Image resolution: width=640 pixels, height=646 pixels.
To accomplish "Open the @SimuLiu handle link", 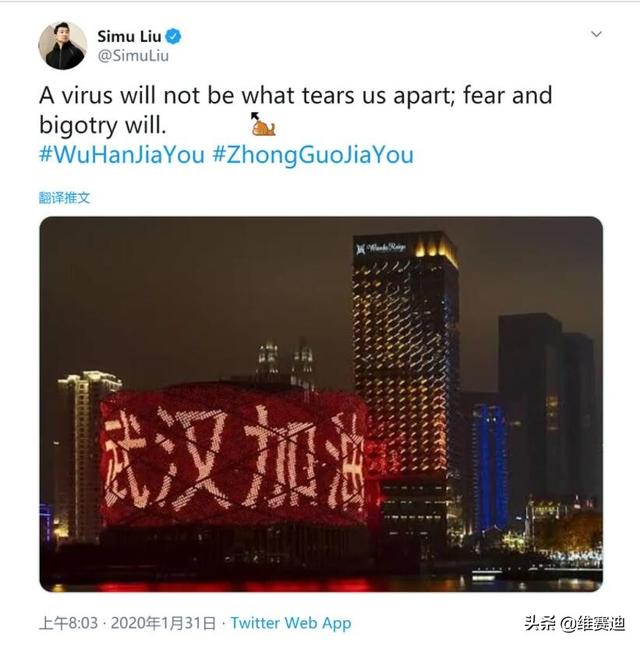I will pyautogui.click(x=133, y=56).
